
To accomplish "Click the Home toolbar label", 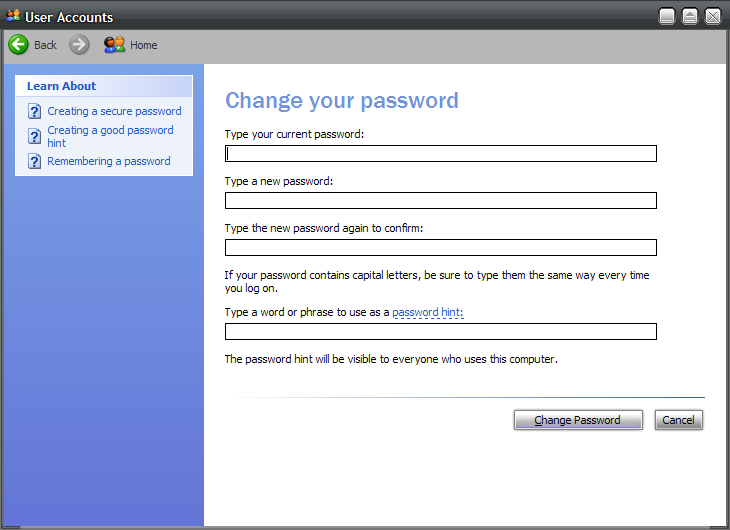I will click(x=144, y=45).
